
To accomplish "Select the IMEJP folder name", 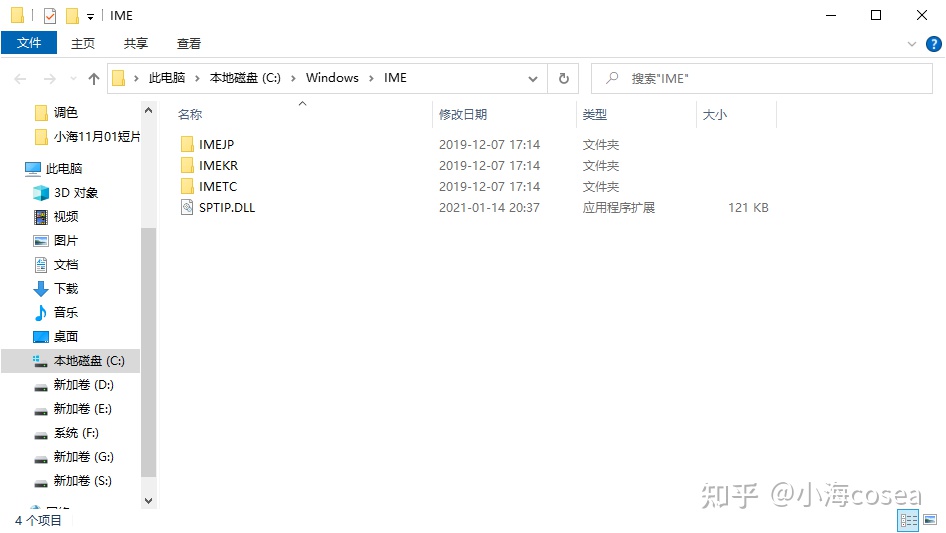I will click(x=217, y=144).
